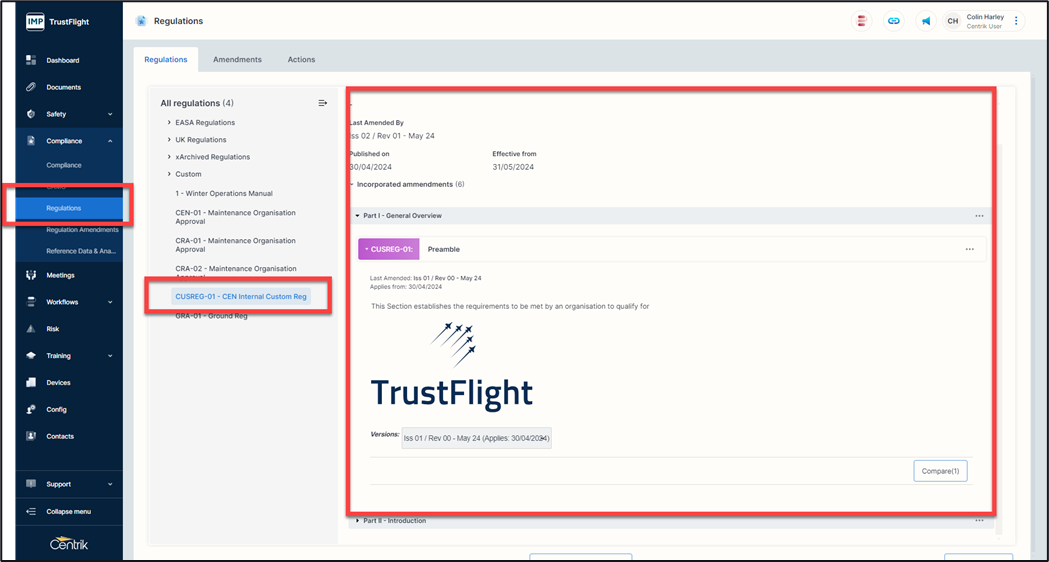Expand UK Regulations tree node
Image resolution: width=1049 pixels, height=562 pixels.
point(169,140)
